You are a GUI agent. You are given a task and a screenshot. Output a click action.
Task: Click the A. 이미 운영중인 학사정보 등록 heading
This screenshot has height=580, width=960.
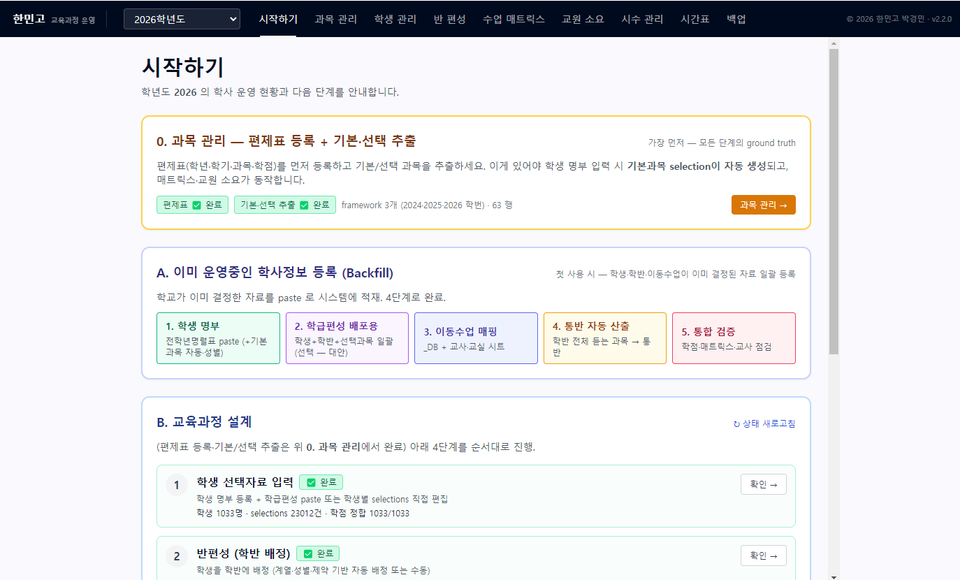(x=275, y=273)
